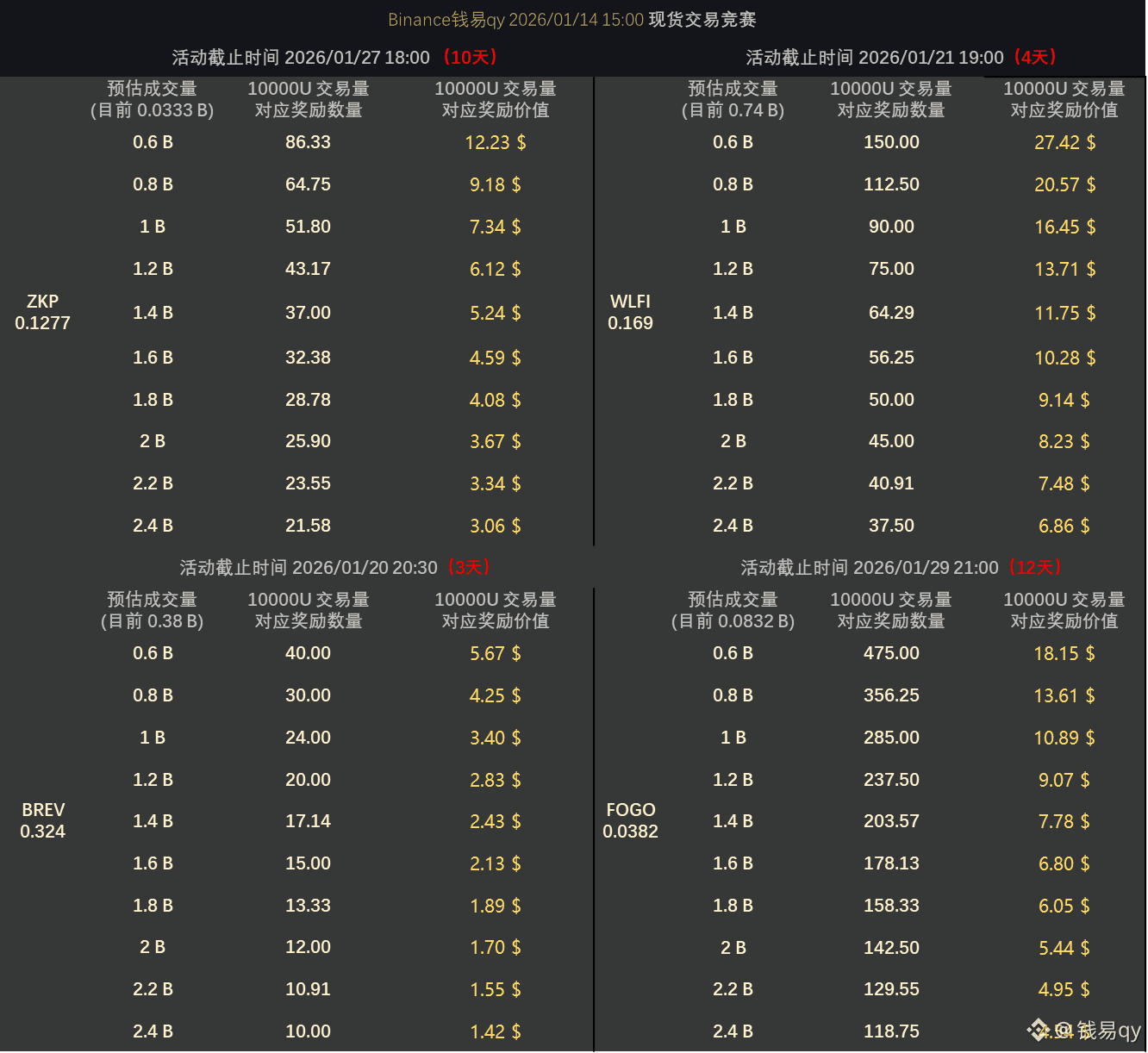
Task: Click BREV reward value '1.42 $'
Action: coord(496,1031)
